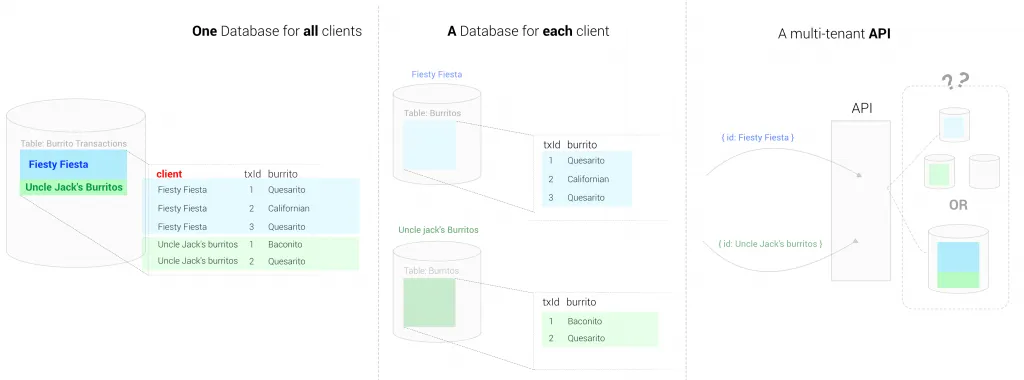Click the small empty database cylinder
1024x380 pixels.
click(984, 172)
